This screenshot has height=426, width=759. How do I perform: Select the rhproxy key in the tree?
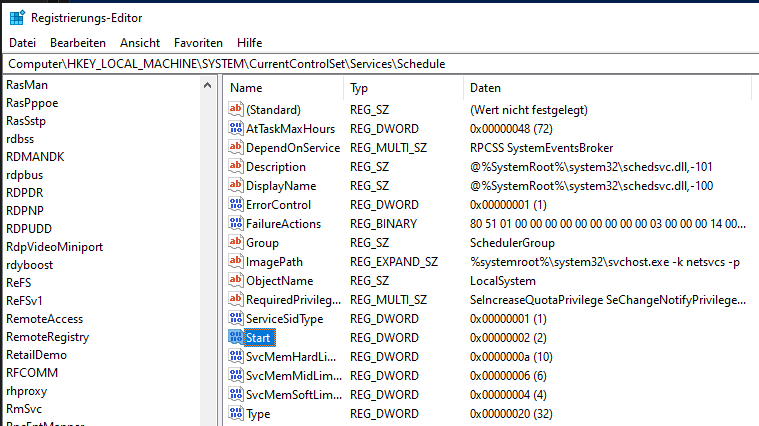click(x=27, y=391)
